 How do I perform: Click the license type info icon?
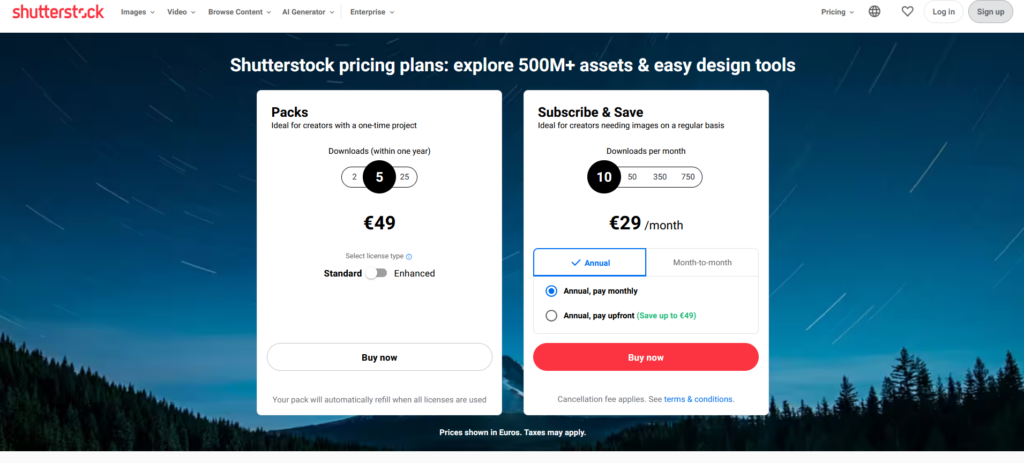coord(409,256)
